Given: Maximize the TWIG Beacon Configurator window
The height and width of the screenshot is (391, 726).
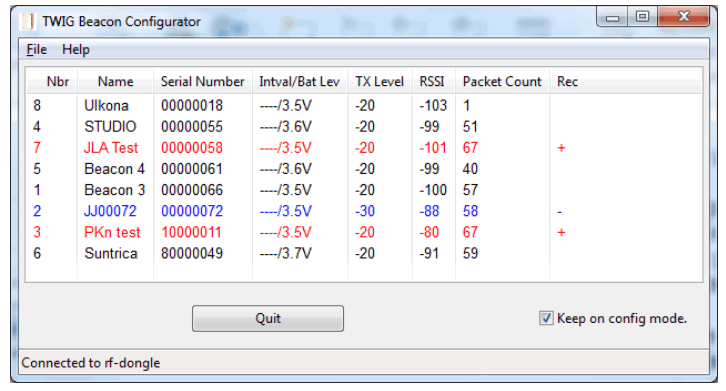Looking at the screenshot, I should click(642, 17).
